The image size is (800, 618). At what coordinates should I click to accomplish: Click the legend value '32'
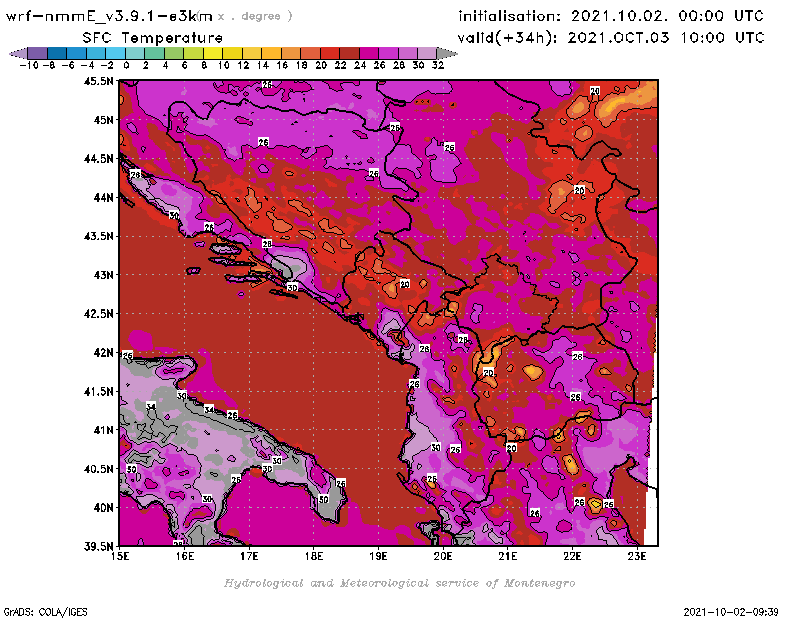(438, 65)
